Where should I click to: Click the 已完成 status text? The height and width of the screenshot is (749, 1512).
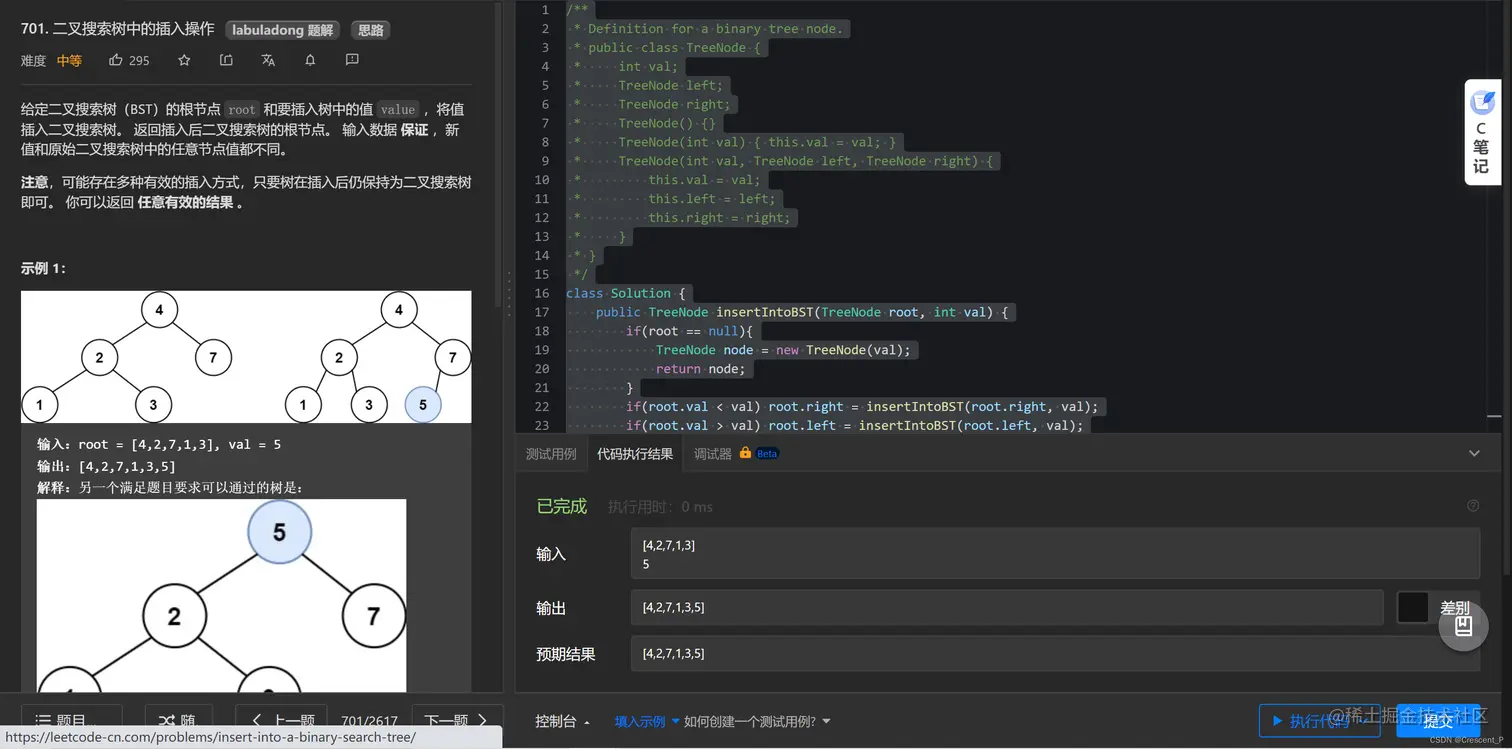(x=562, y=506)
